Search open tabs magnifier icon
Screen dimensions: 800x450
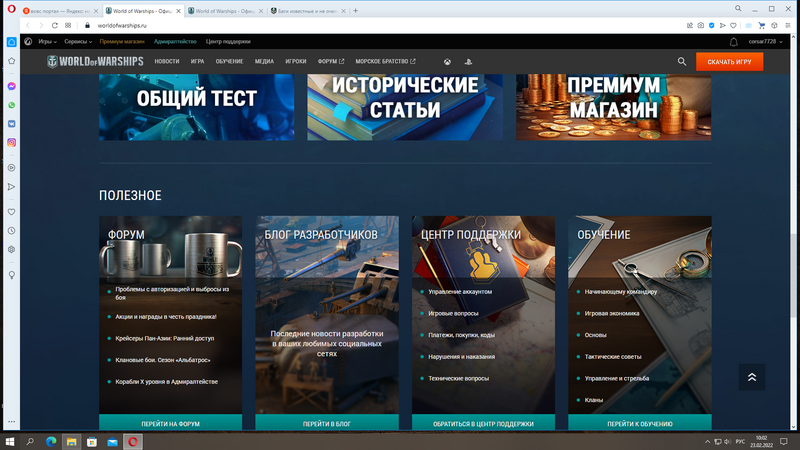click(x=738, y=9)
